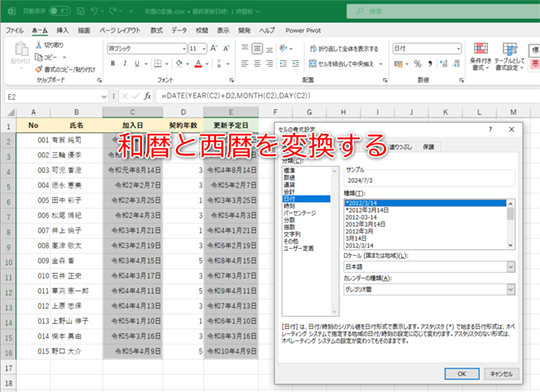The width and height of the screenshot is (540, 392).
Task: Click the Borders icon
Action: [158, 63]
